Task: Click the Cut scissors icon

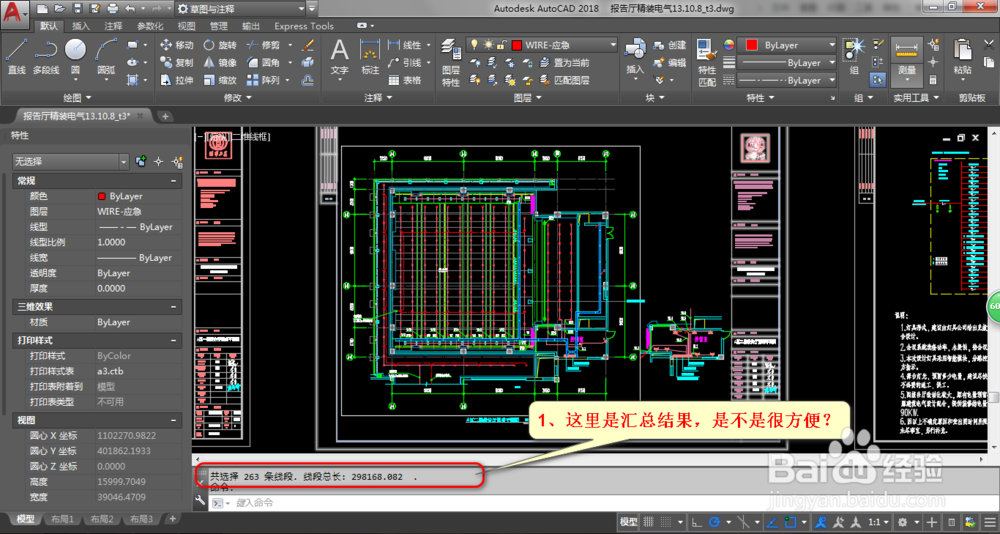Action: coord(989,45)
